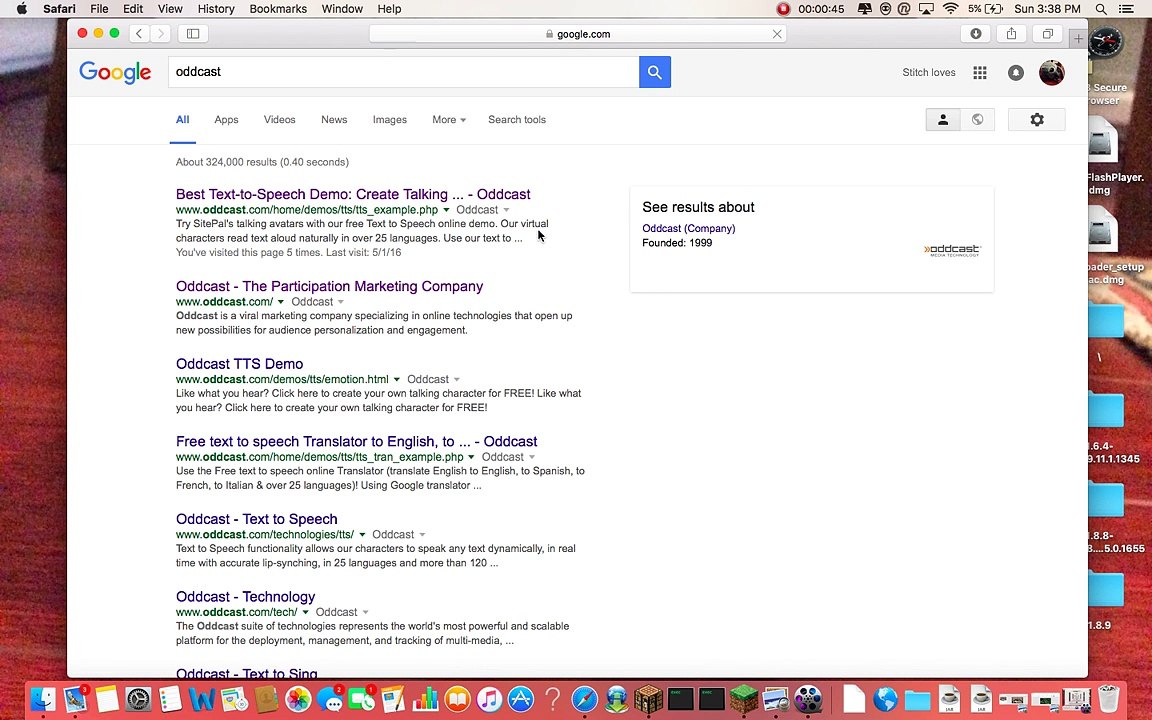Open the File menu
1152x720 pixels.
99,9
